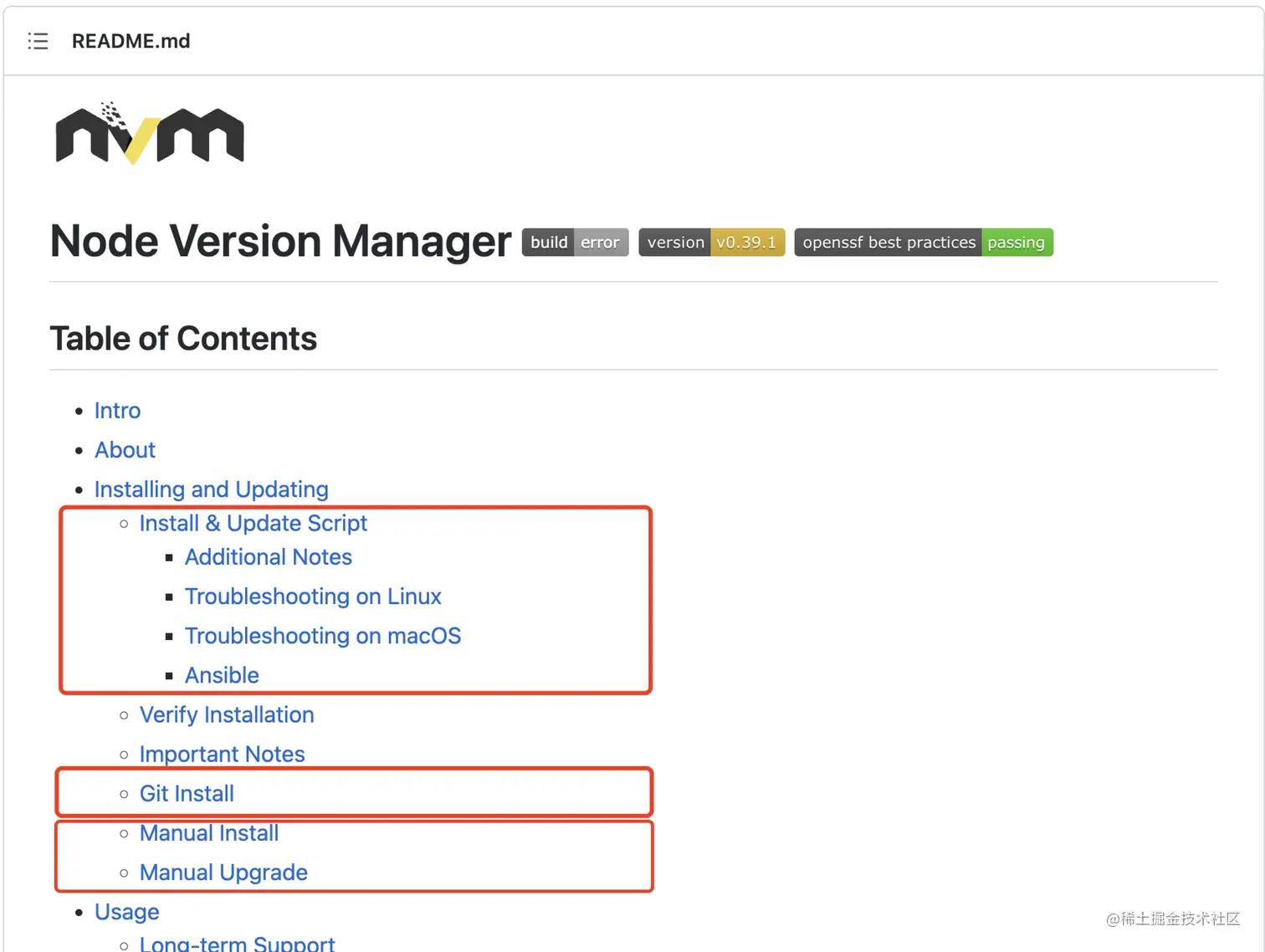Open Installing and Updating link
Screen dimensions: 1265x952
211,489
